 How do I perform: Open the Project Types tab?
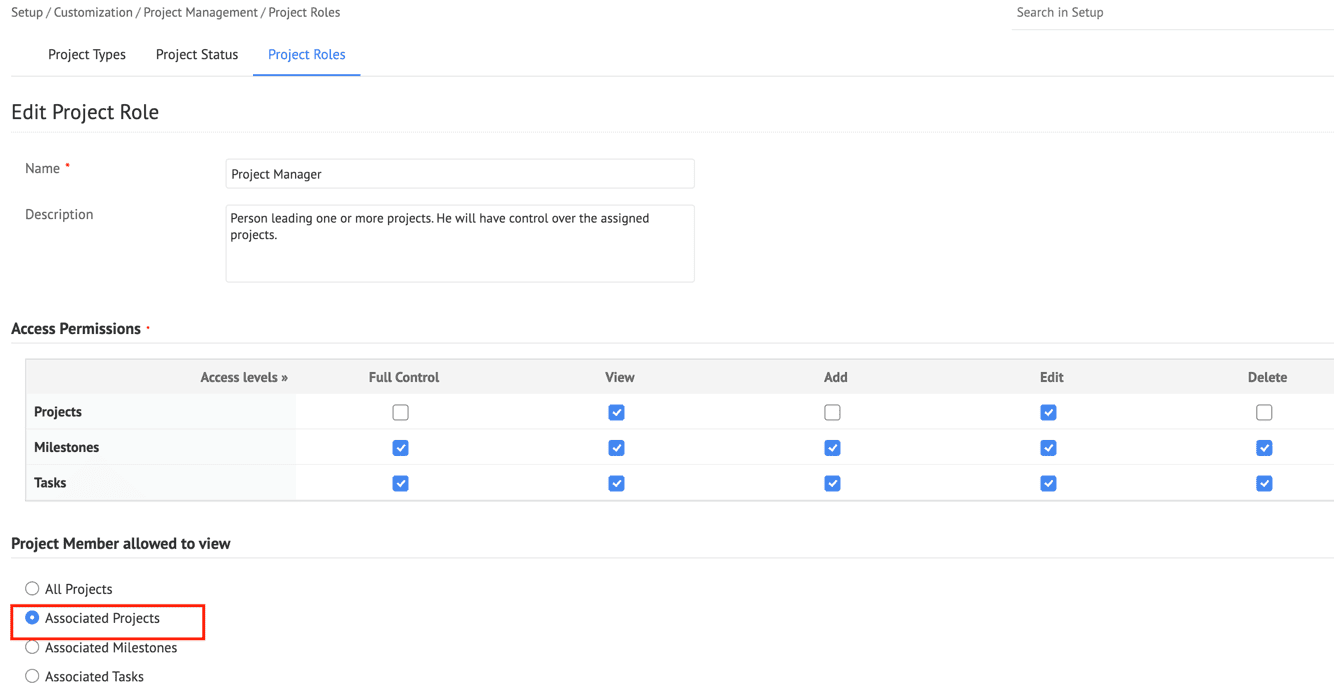(87, 55)
